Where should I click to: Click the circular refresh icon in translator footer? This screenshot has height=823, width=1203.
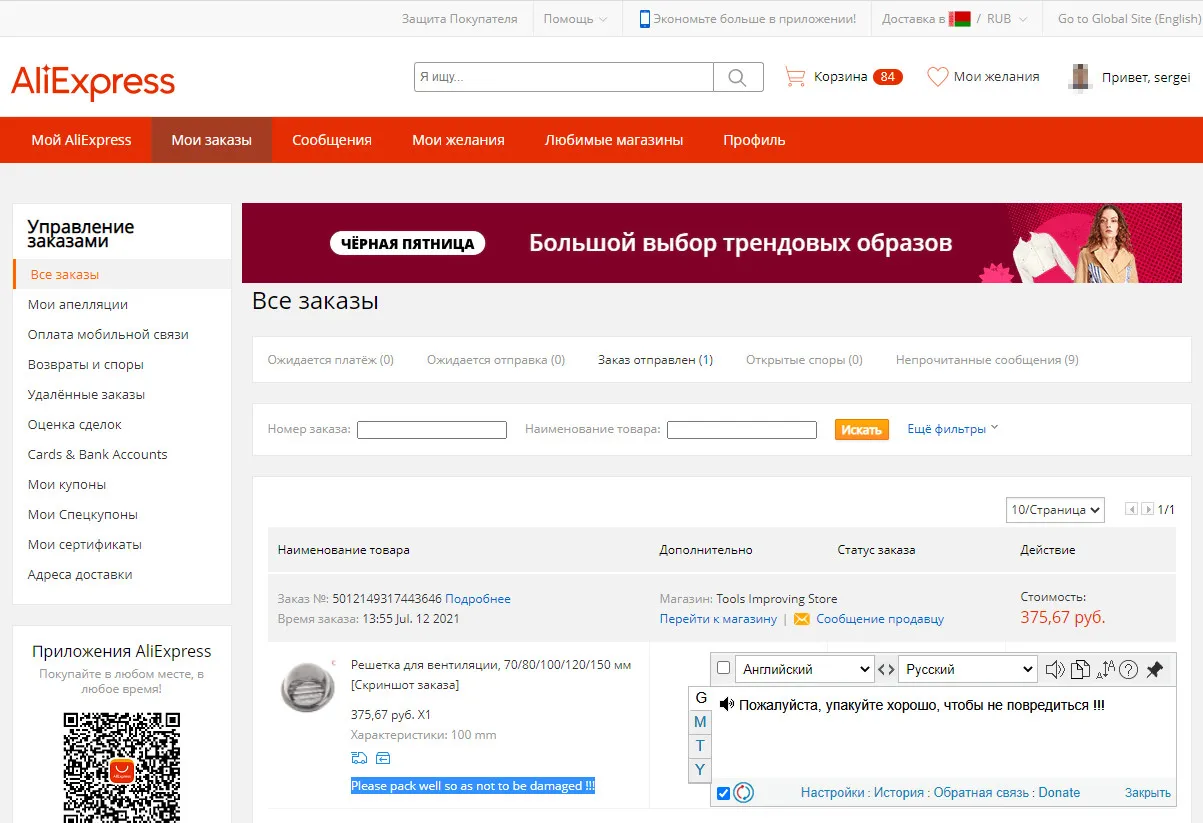point(743,793)
